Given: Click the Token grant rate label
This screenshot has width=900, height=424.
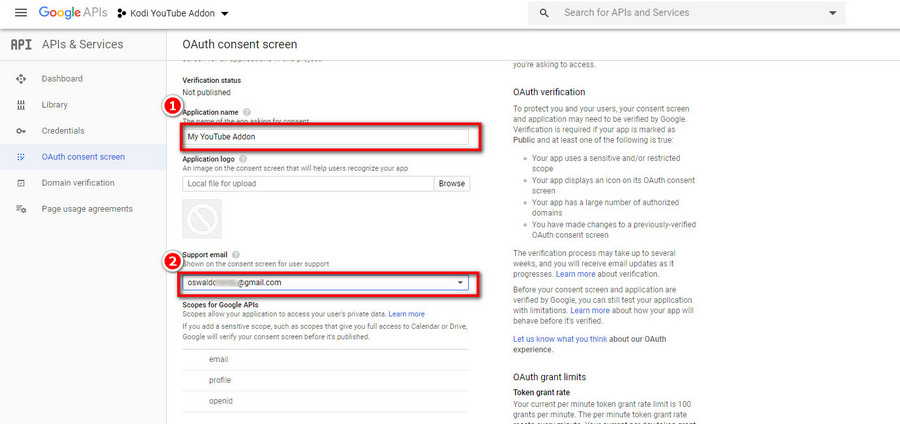Looking at the screenshot, I should 541,392.
